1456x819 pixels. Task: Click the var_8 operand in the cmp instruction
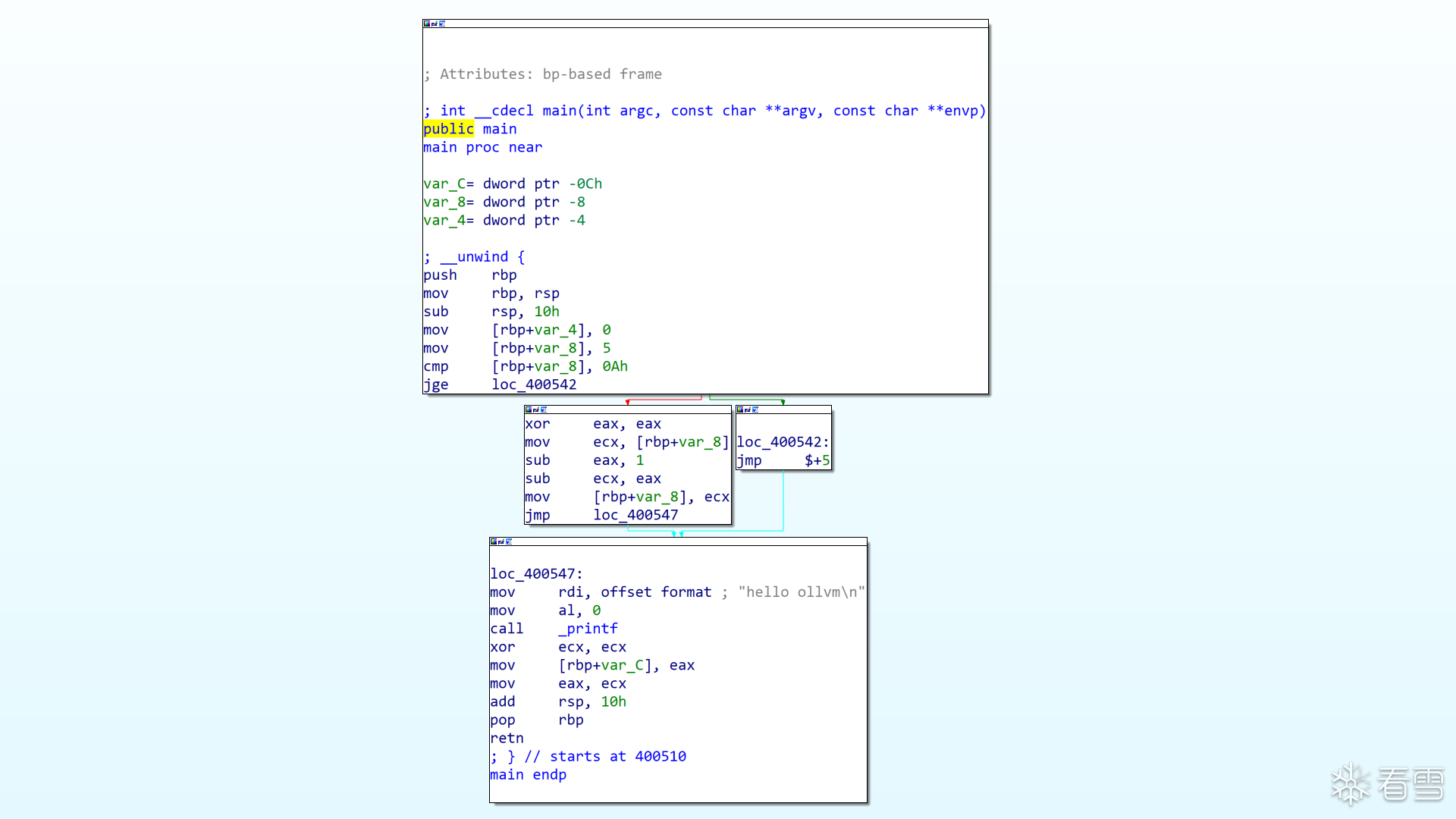click(556, 366)
